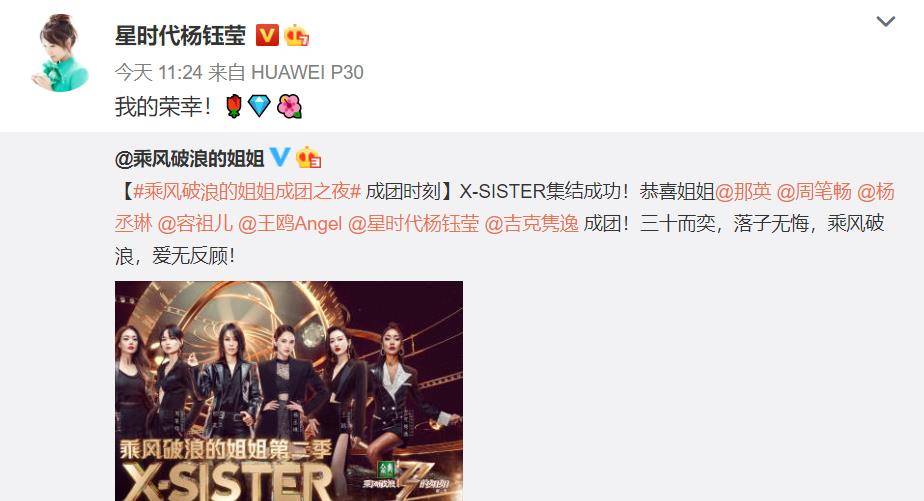Open the @吉克隽逸 mention
Viewport: 924px width, 501px height.
click(x=532, y=224)
